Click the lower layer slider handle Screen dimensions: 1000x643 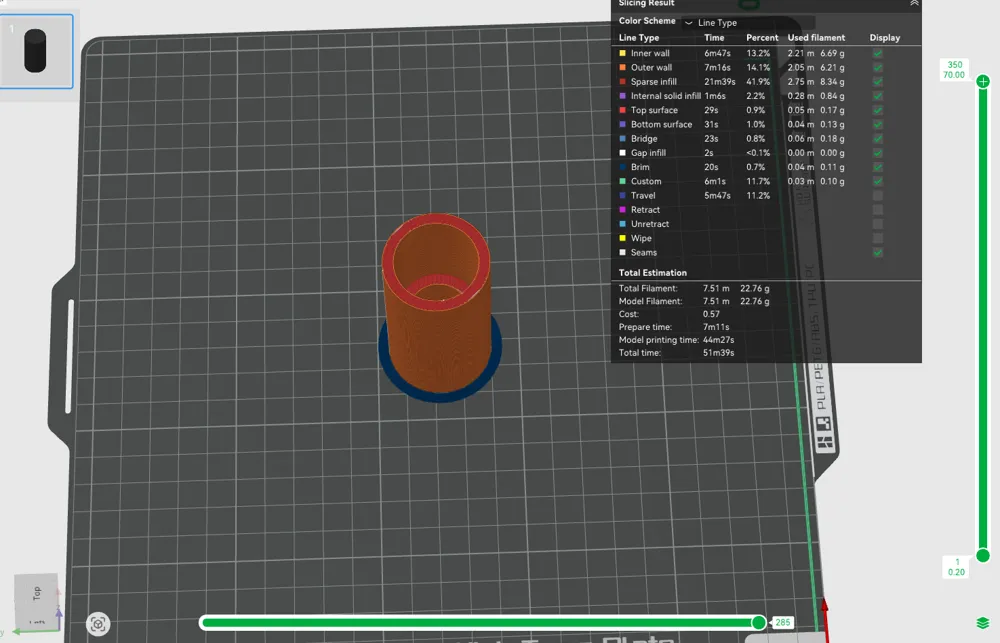pyautogui.click(x=983, y=556)
